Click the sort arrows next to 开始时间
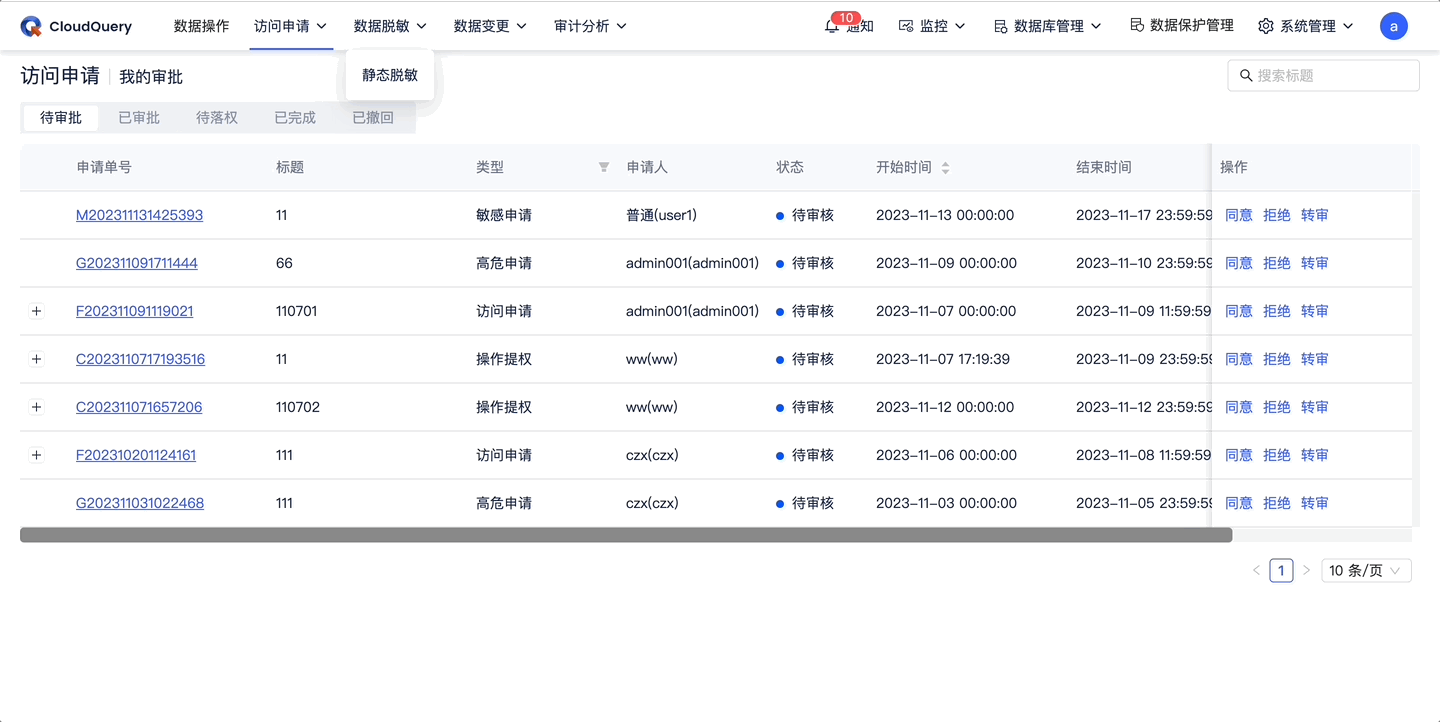Image resolution: width=1440 pixels, height=722 pixels. (x=948, y=168)
